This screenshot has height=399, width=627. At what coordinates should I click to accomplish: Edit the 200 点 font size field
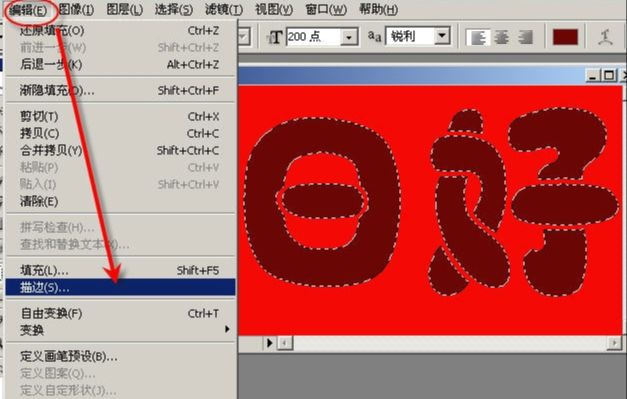[314, 37]
